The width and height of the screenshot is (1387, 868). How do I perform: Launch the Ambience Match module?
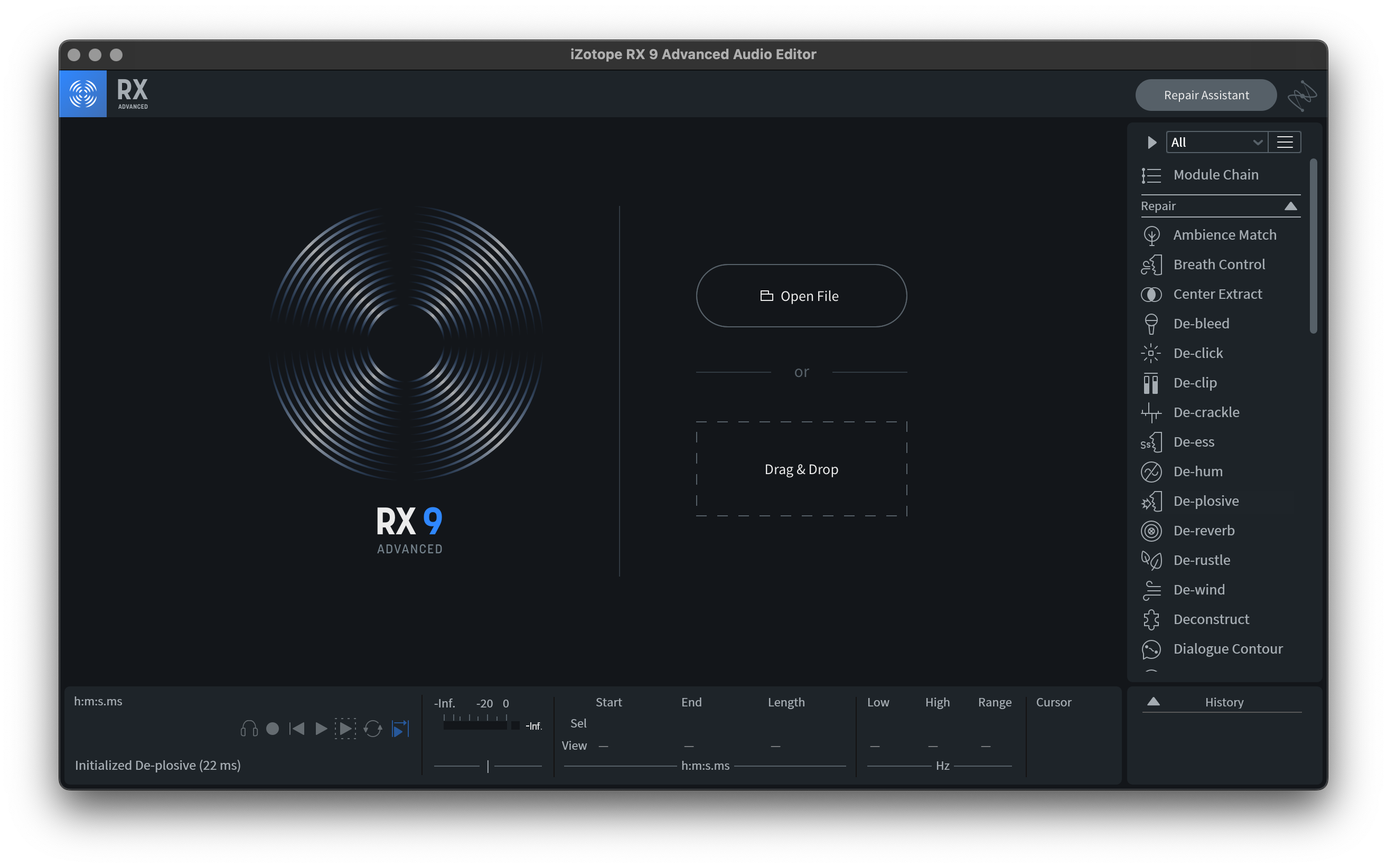1224,235
